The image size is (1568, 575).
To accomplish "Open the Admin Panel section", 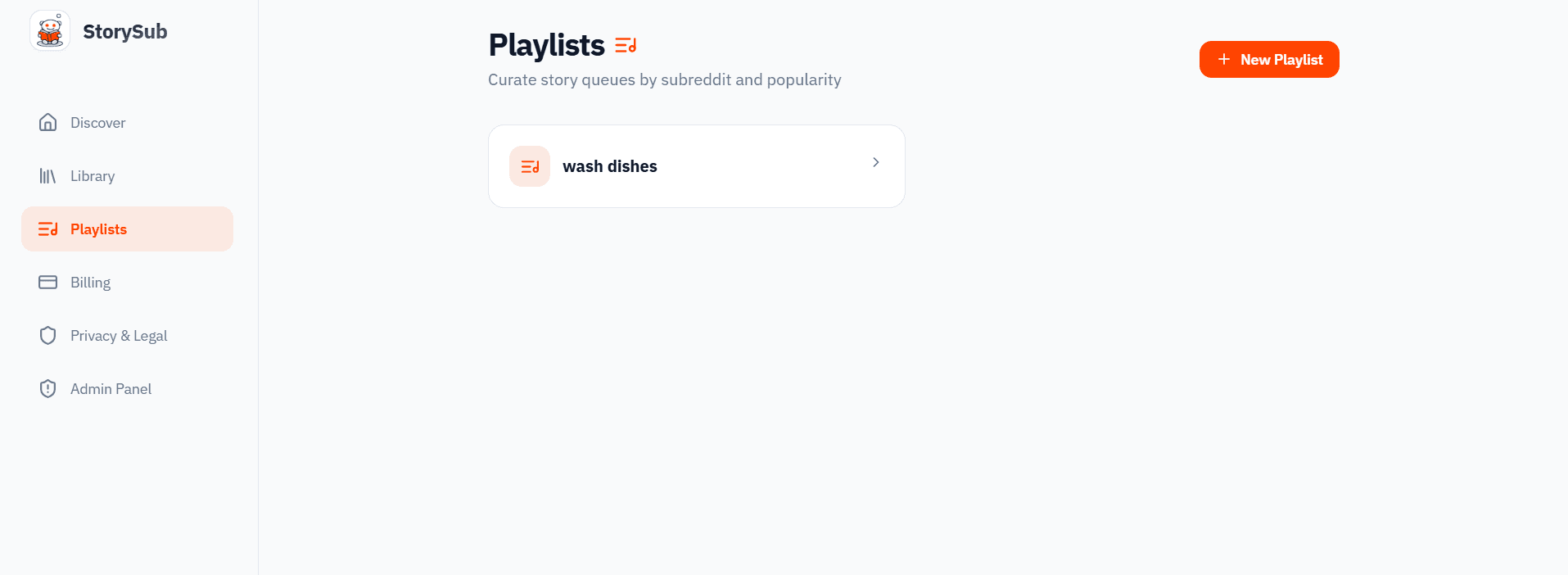I will (111, 388).
